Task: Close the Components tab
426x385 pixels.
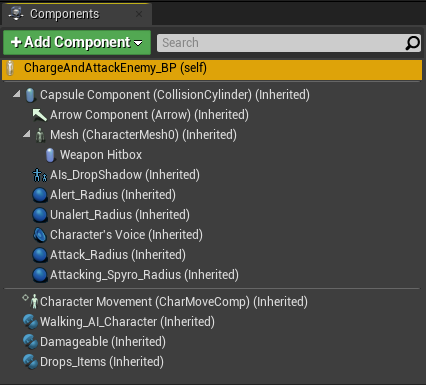Action: tap(139, 14)
